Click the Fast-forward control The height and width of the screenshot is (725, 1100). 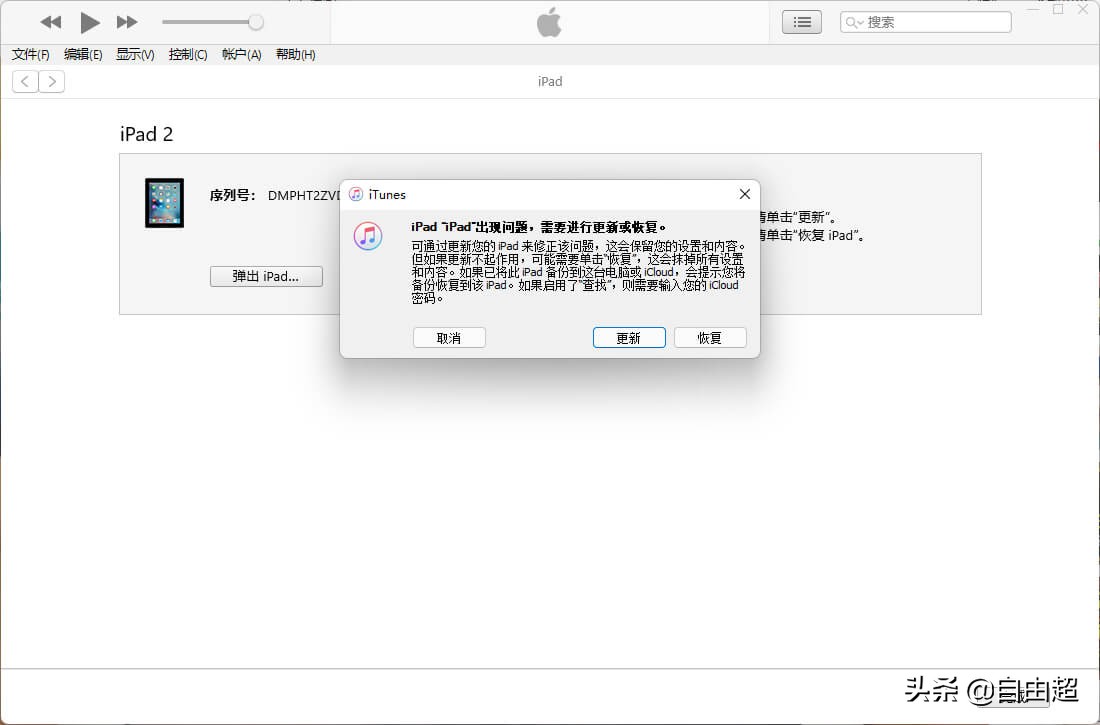[x=127, y=22]
